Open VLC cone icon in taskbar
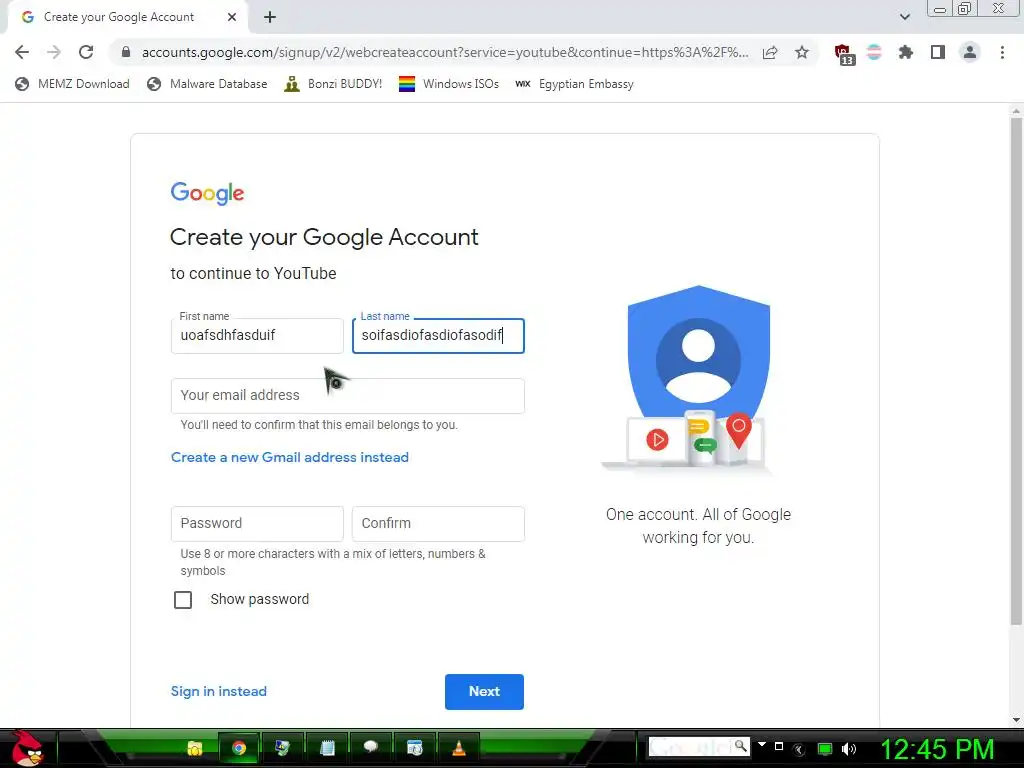 coord(459,748)
